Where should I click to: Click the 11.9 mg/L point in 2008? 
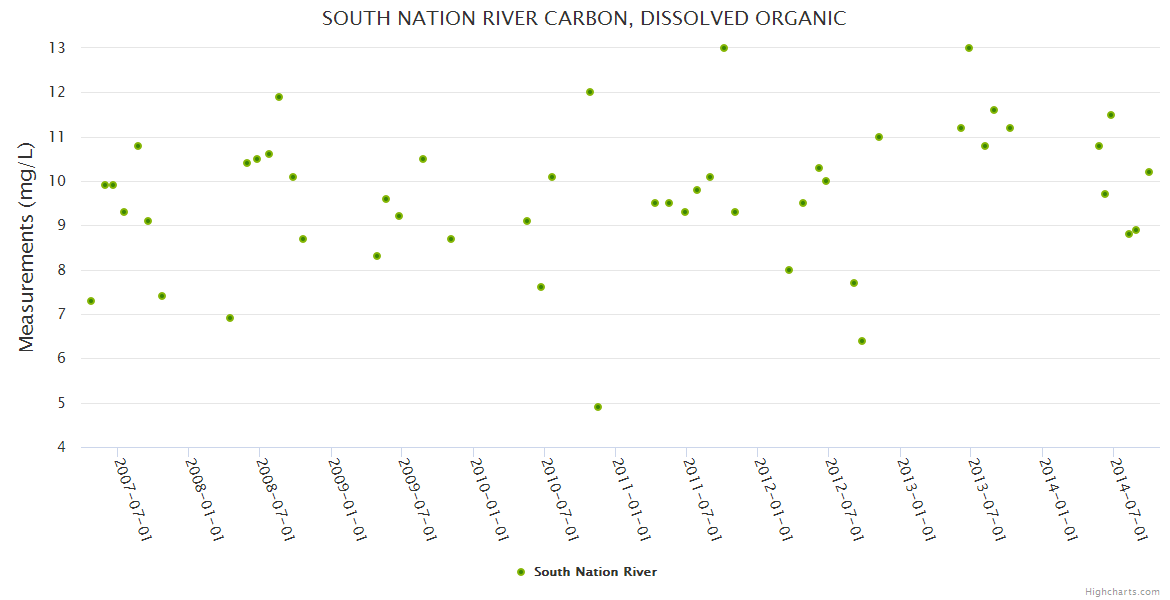[279, 97]
